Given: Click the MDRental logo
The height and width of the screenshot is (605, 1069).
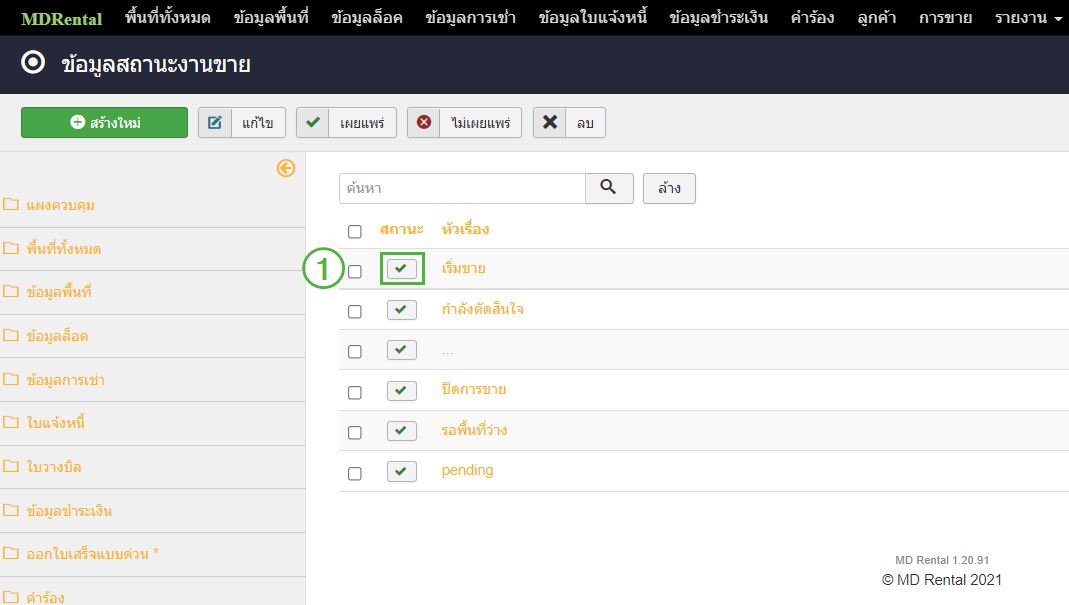Looking at the screenshot, I should 61,18.
